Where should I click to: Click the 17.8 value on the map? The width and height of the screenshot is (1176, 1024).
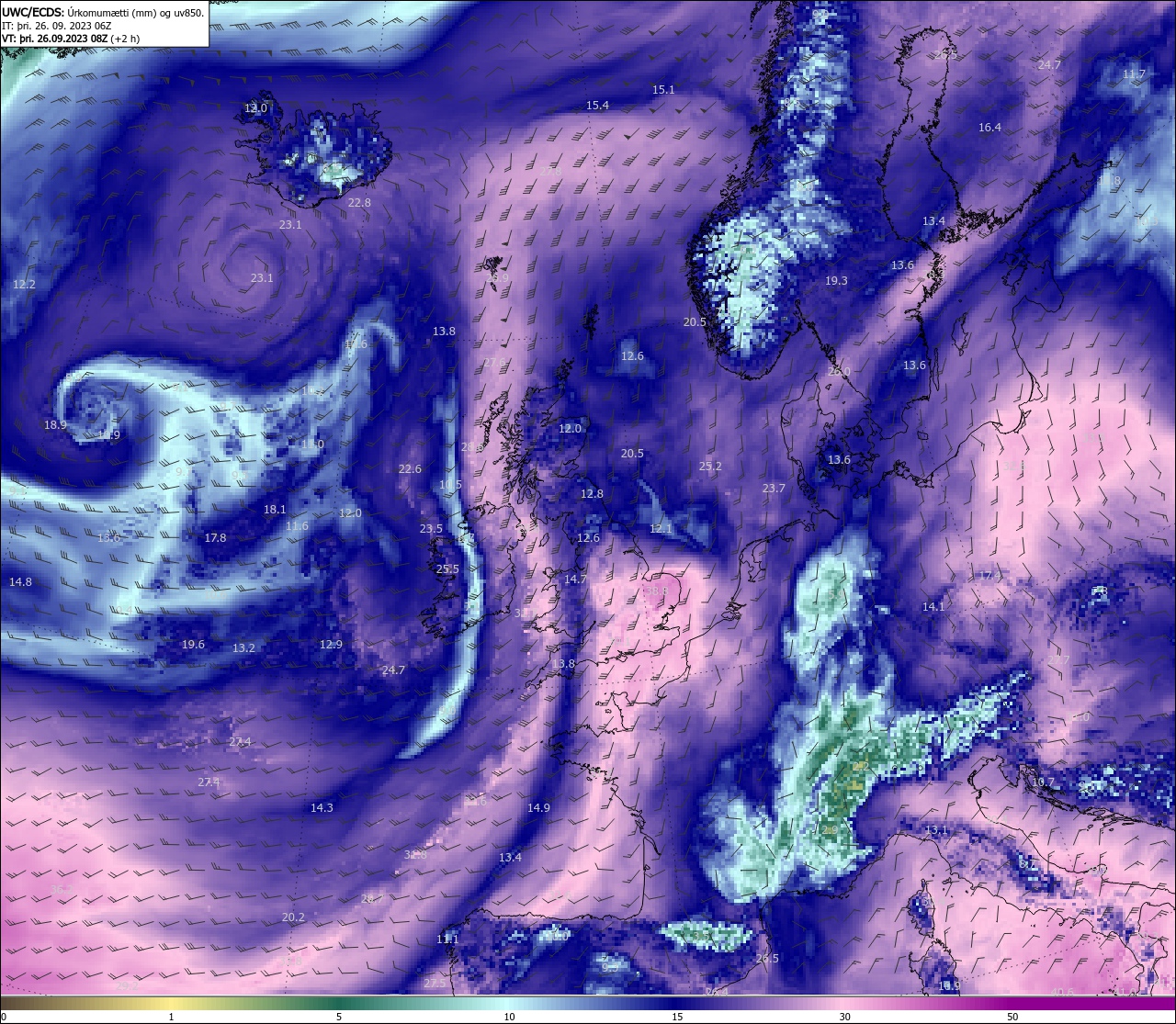click(215, 538)
